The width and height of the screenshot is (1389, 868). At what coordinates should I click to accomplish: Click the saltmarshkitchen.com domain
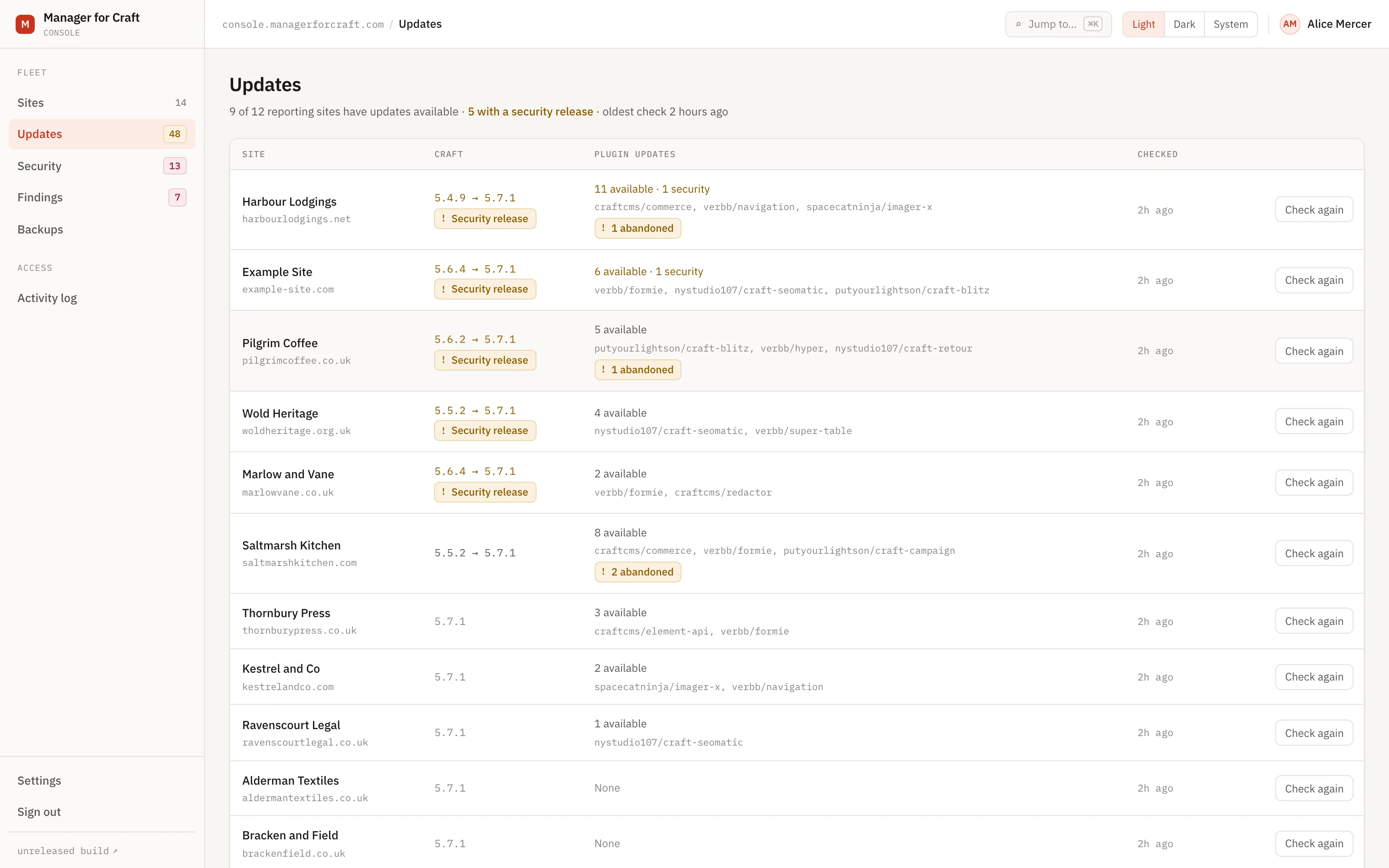(299, 563)
